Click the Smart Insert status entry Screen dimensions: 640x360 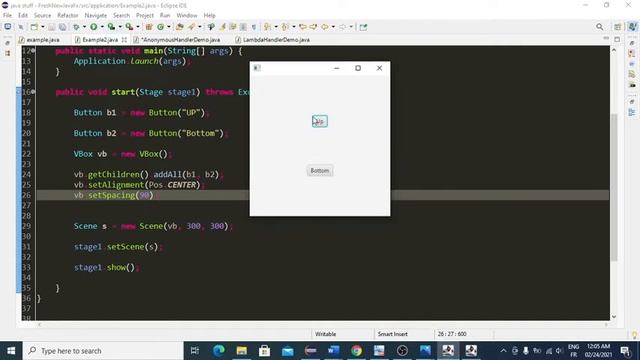point(393,334)
